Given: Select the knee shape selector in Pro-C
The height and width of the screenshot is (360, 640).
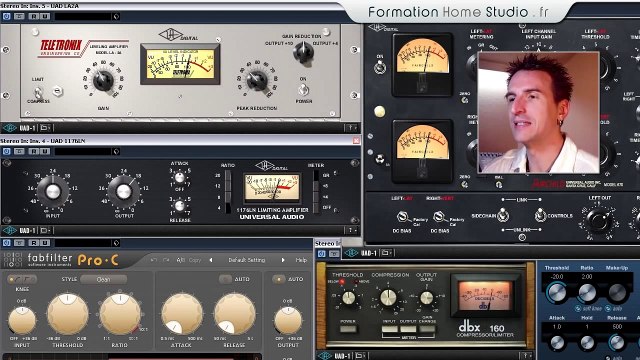Looking at the screenshot, I should click(22, 280).
